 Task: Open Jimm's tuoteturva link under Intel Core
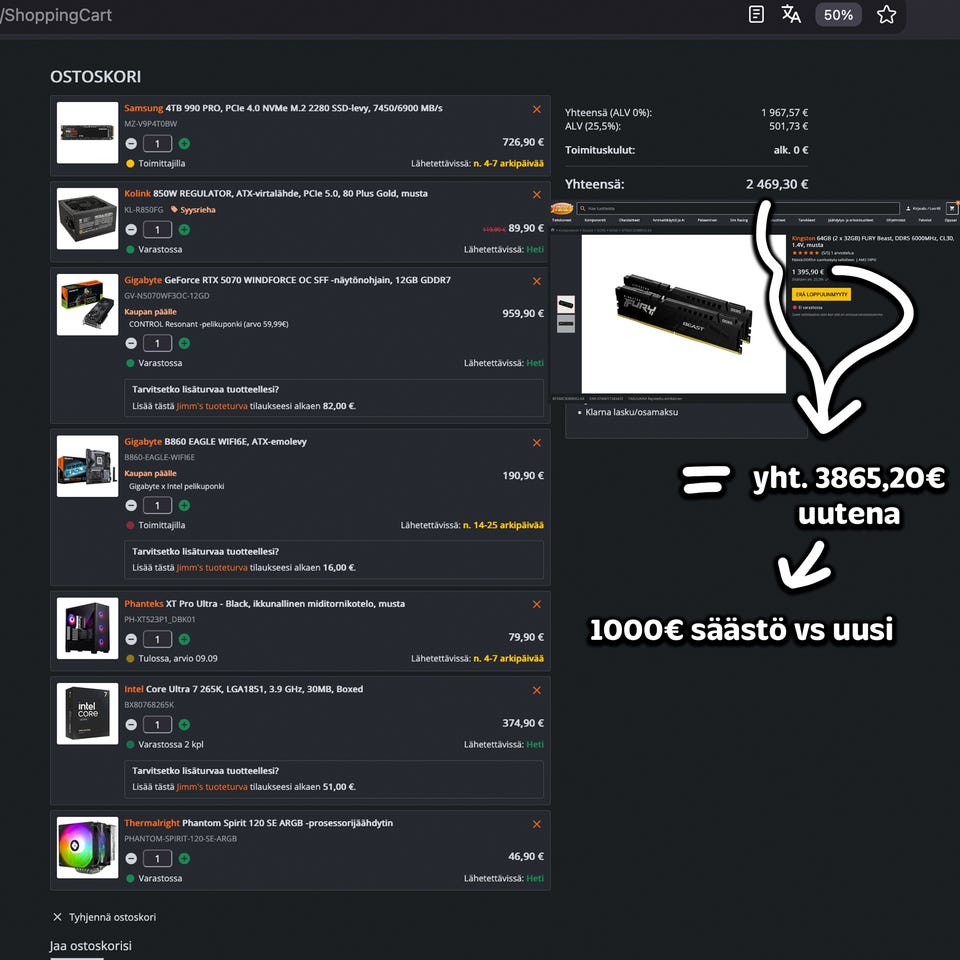click(x=212, y=787)
